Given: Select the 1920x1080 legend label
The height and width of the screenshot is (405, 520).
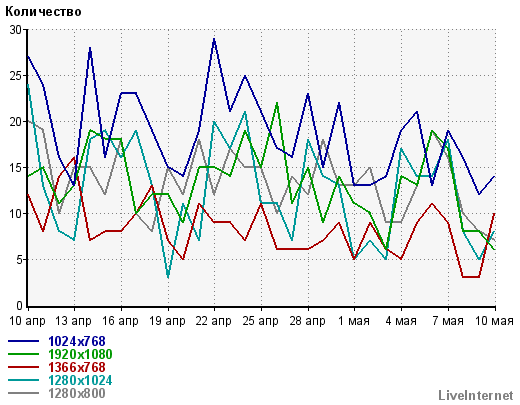Looking at the screenshot, I should (x=80, y=354).
